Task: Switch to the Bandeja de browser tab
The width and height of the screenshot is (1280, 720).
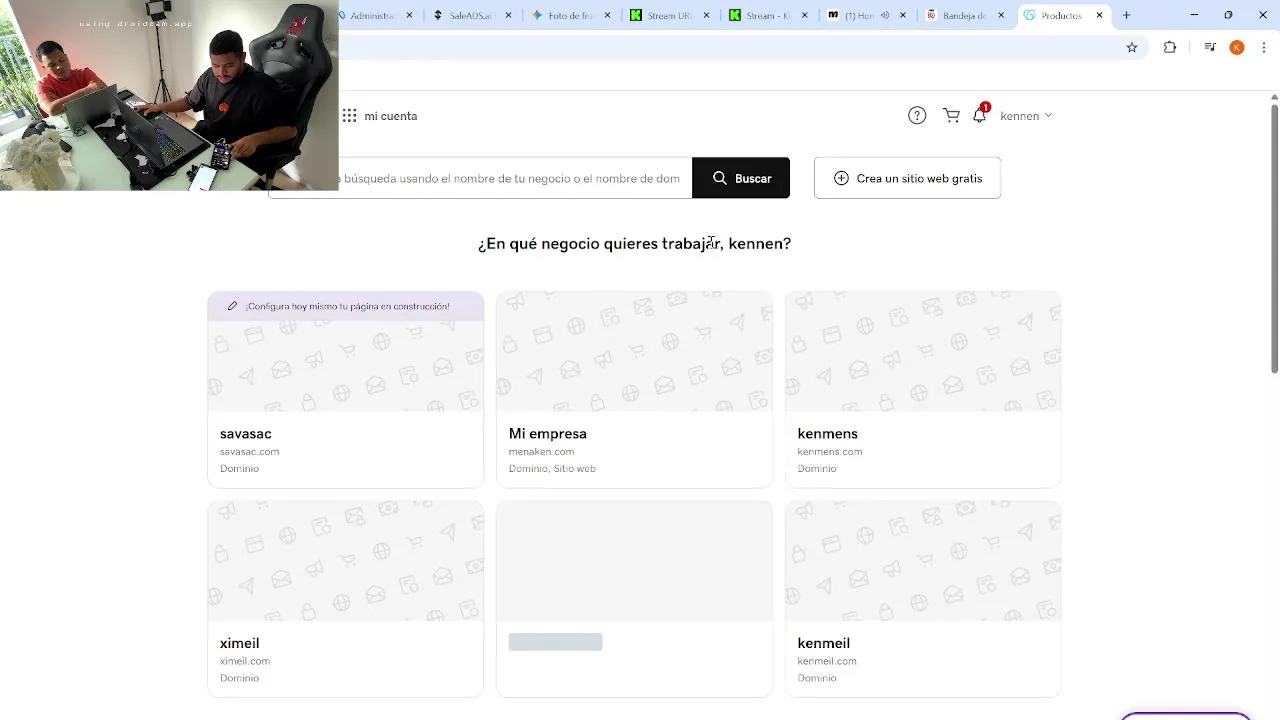Action: tap(964, 15)
